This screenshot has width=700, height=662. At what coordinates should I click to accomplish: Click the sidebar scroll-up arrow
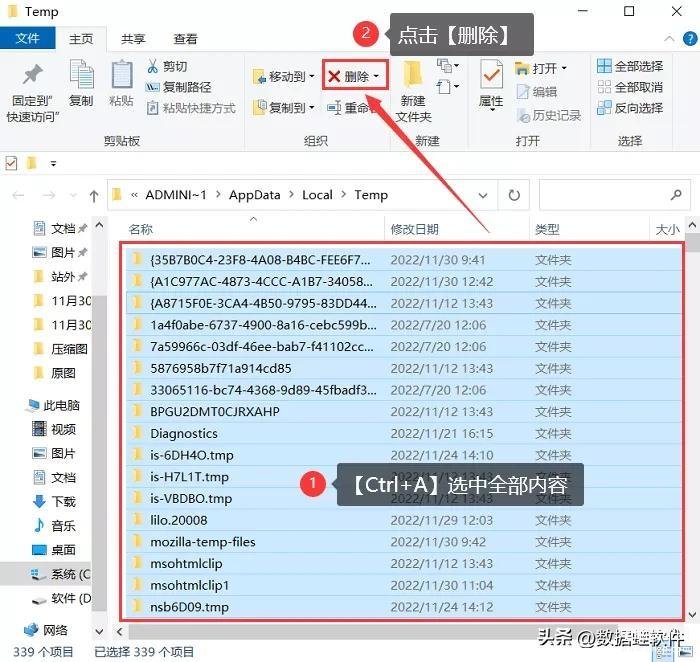[x=99, y=225]
